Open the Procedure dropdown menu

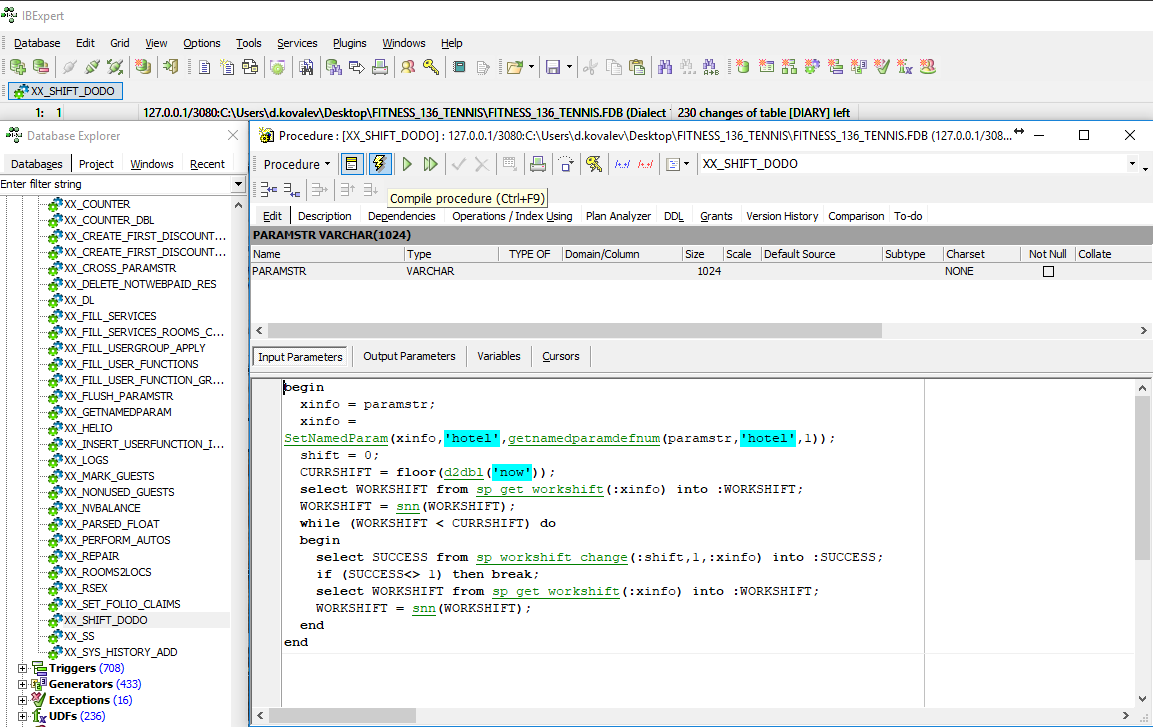click(x=297, y=164)
